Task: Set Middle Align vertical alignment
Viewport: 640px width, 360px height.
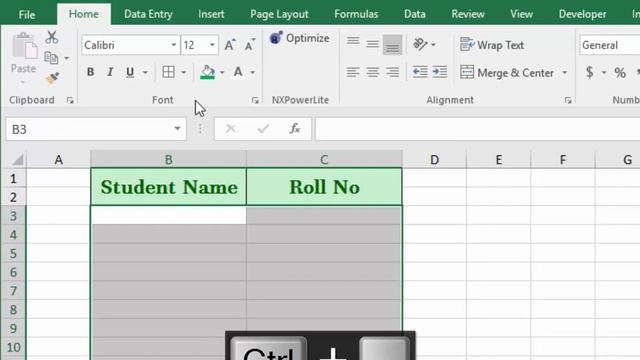Action: pos(373,44)
